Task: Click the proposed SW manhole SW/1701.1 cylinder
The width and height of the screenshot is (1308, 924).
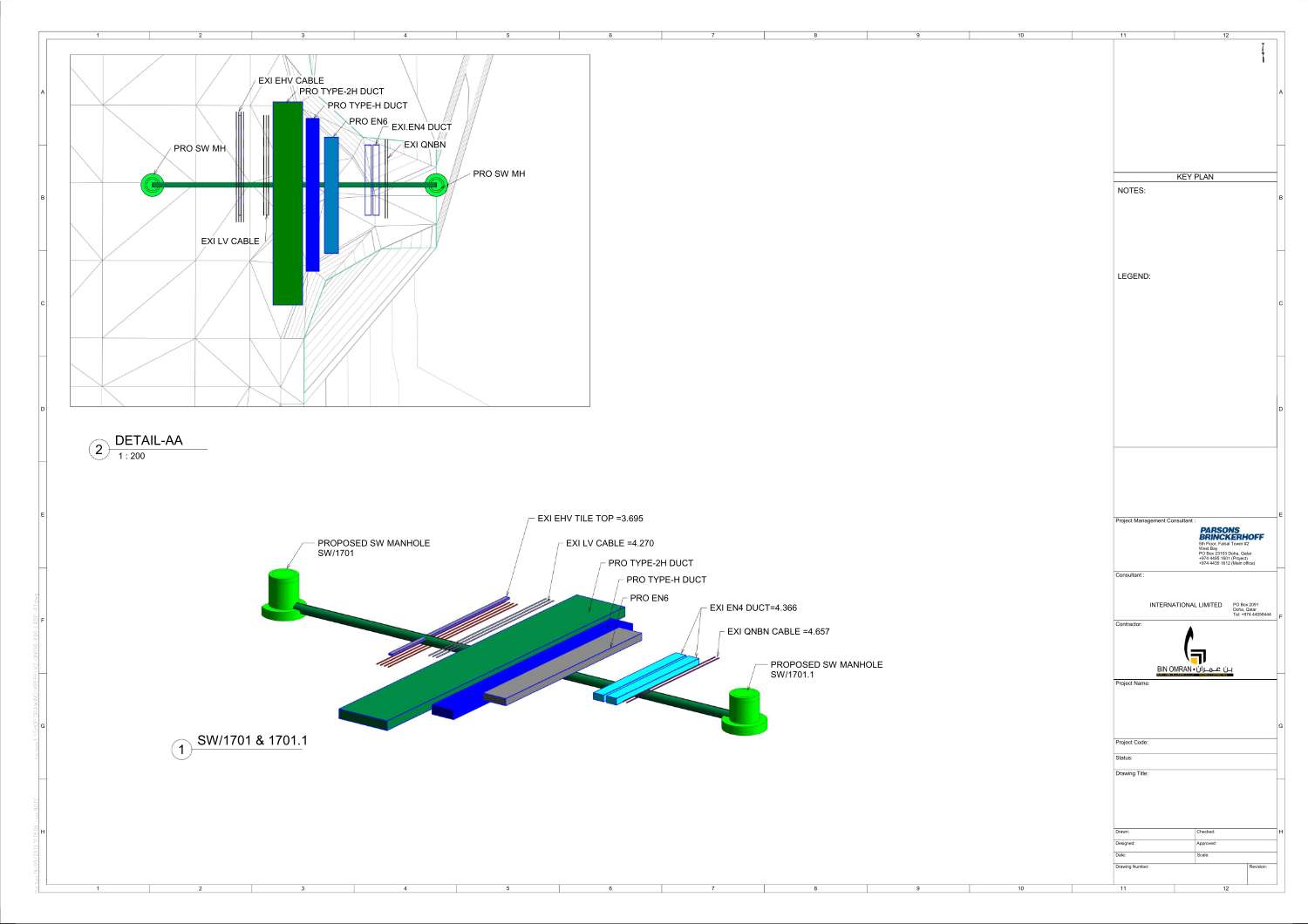Action: [746, 706]
